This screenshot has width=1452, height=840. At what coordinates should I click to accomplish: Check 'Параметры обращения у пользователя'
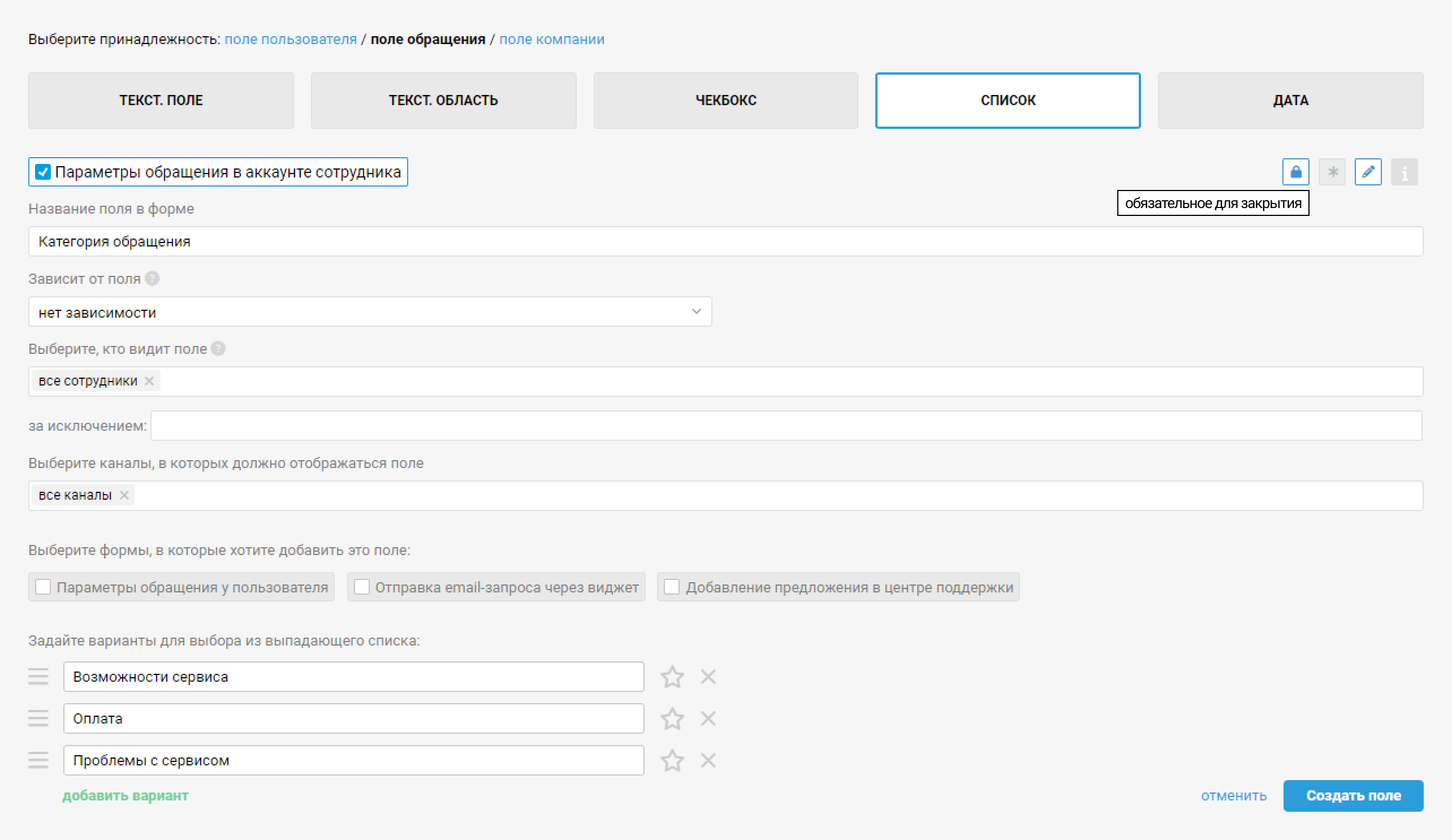(x=43, y=587)
